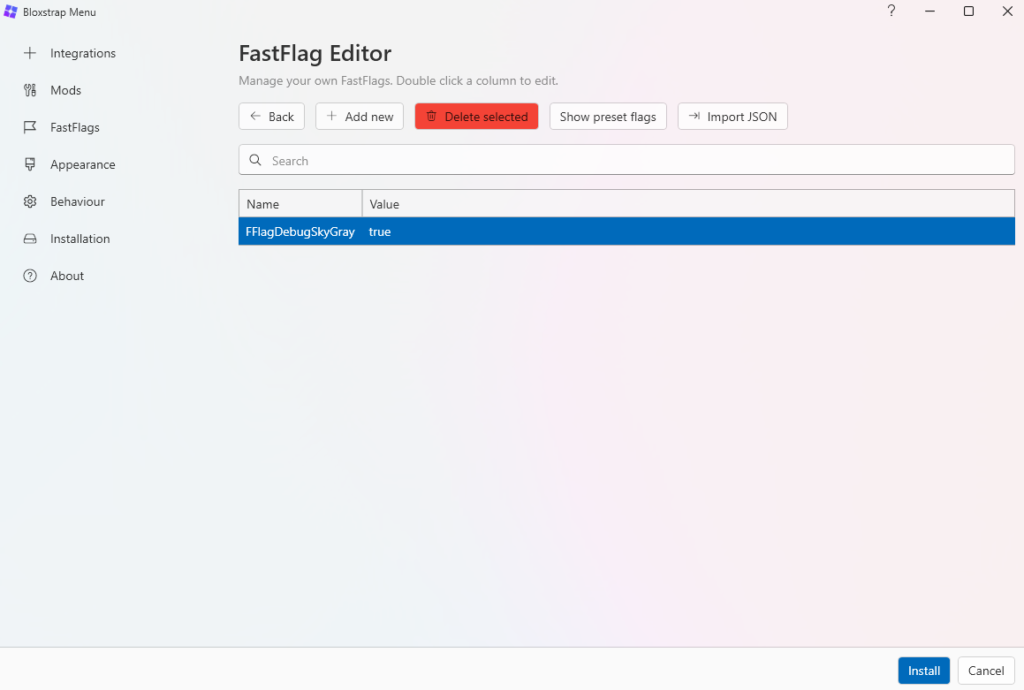This screenshot has height=690, width=1024.
Task: Open the Integrations section
Action: point(83,53)
